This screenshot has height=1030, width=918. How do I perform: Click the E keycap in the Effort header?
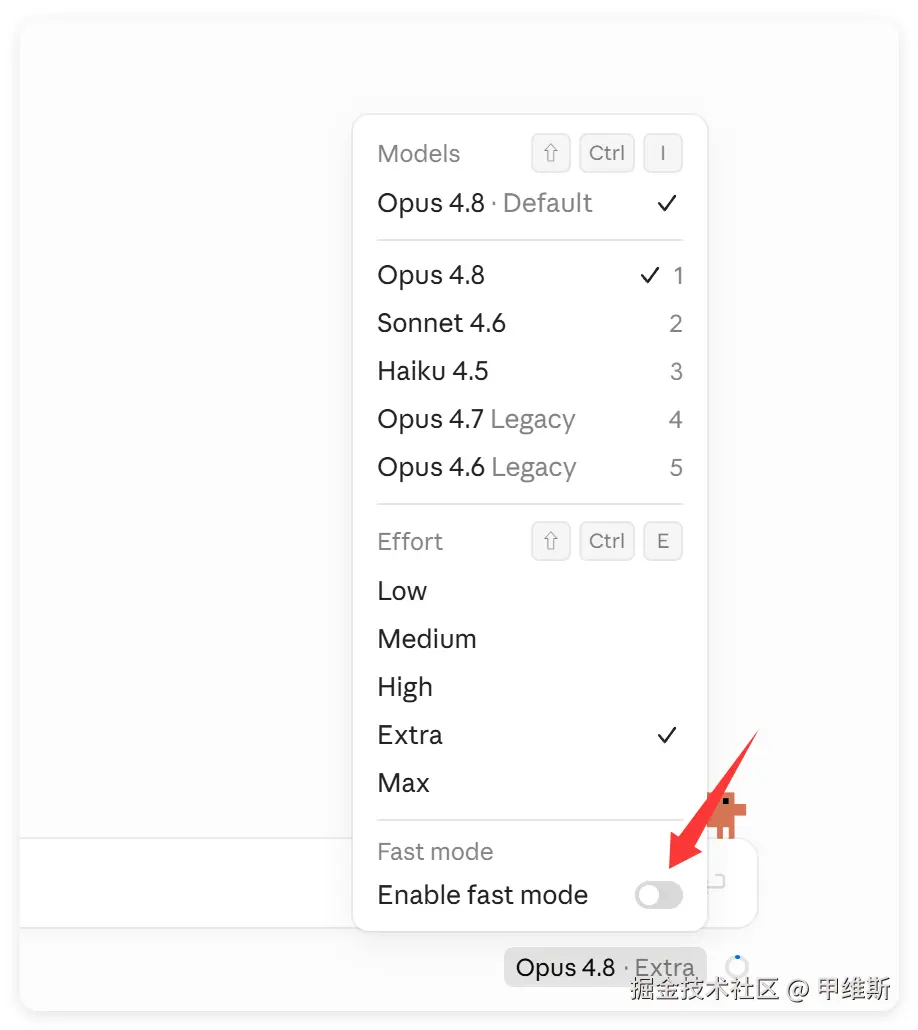(662, 541)
